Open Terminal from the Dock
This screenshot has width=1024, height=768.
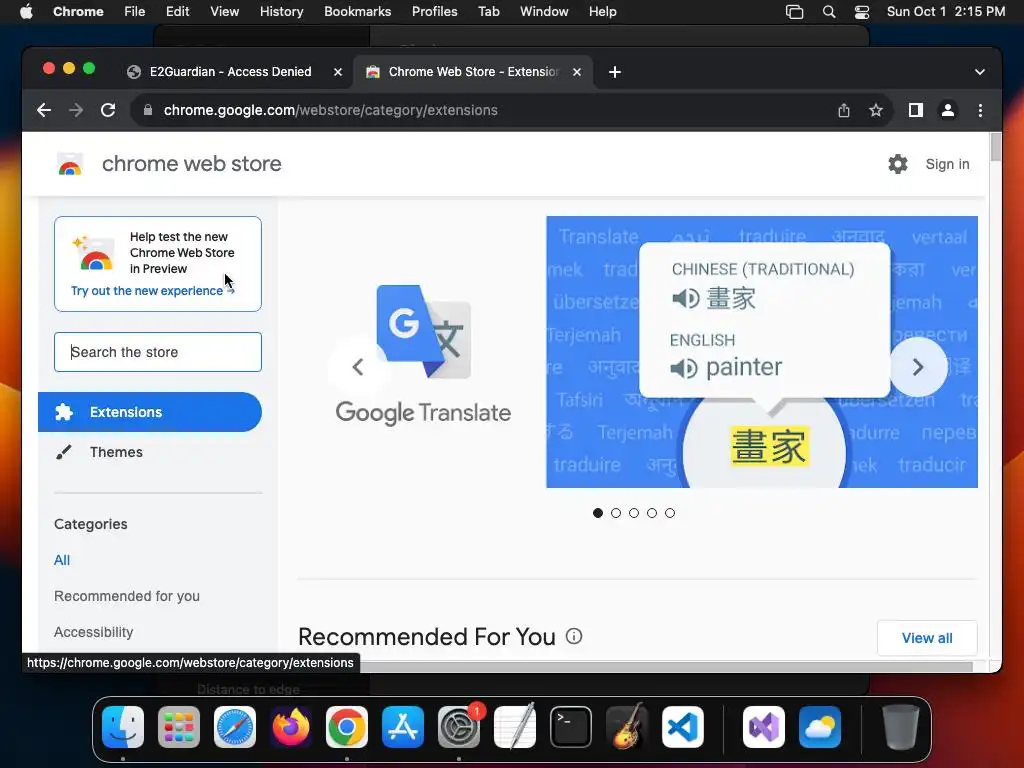[x=571, y=727]
